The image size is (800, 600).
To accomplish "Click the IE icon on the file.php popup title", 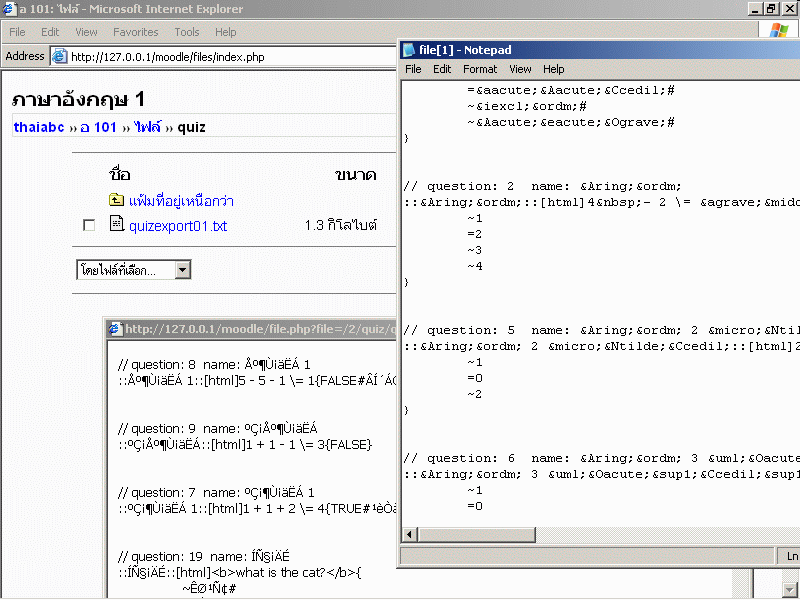I will point(115,328).
